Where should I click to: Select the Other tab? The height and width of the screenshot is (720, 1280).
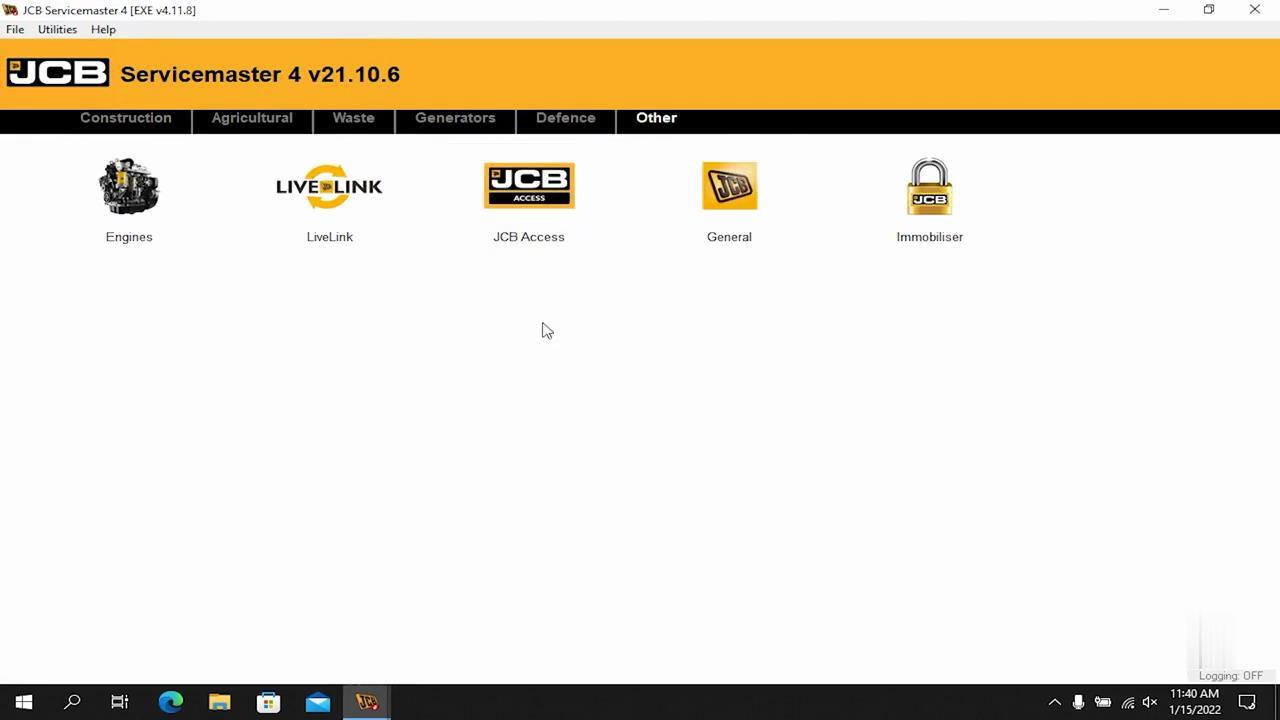coord(656,118)
